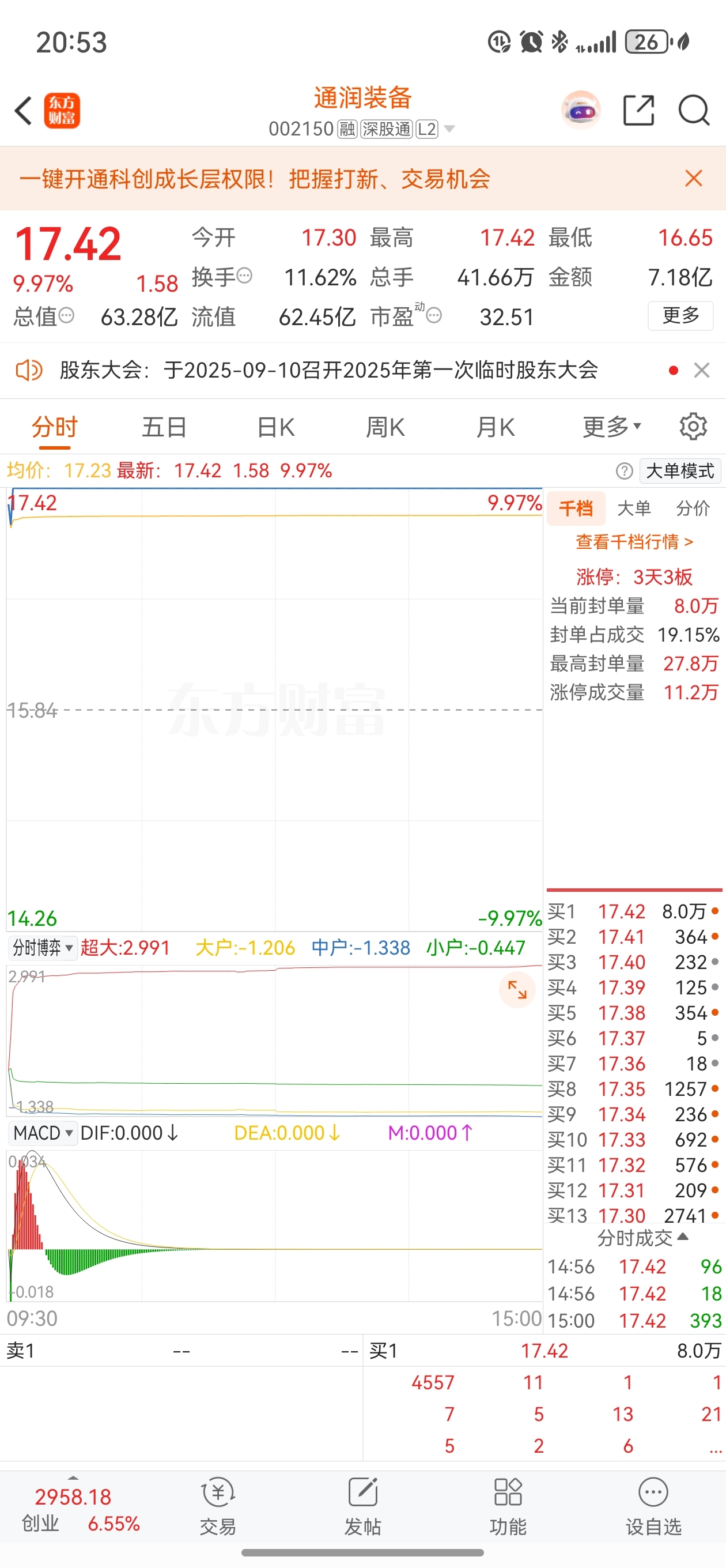This screenshot has height=1568, width=726.
Task: Read the 股东大会 announcement text
Action: (329, 370)
